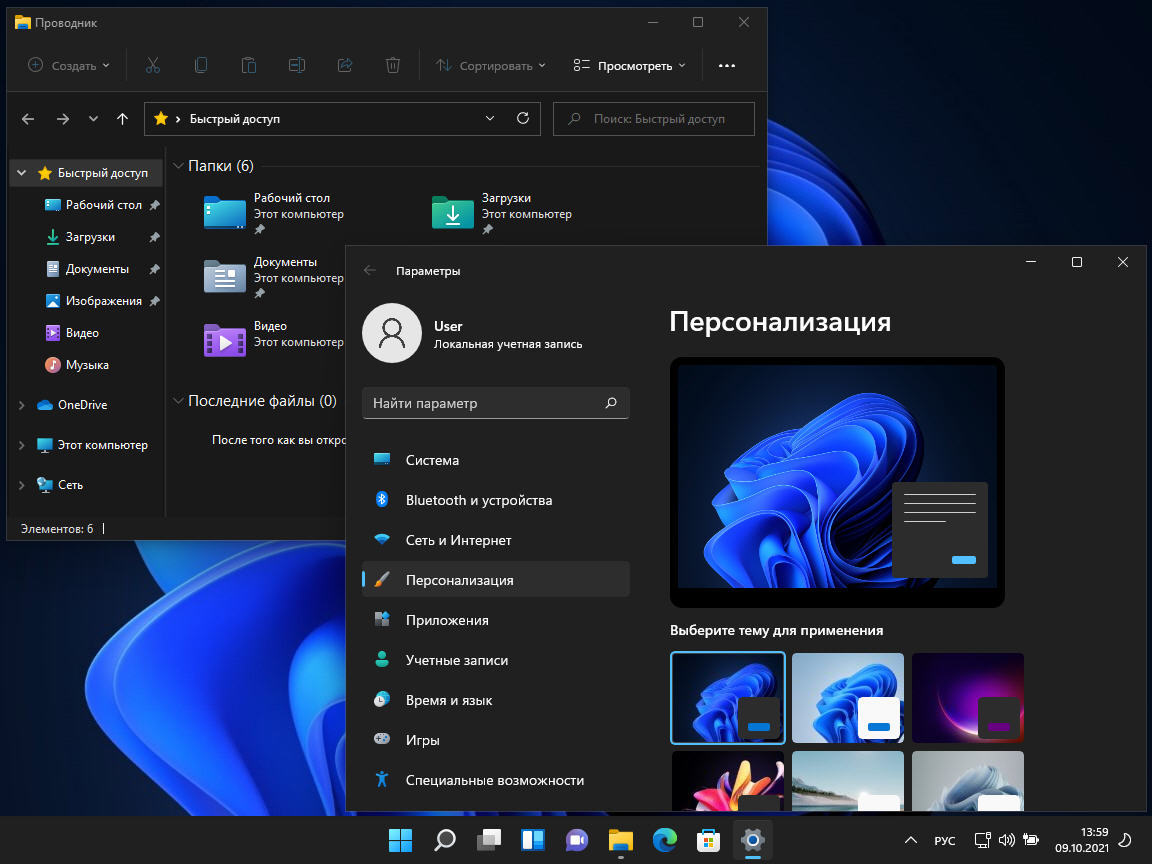This screenshot has width=1152, height=864.
Task: Click the Cut scissors icon in Explorer toolbar
Action: click(x=153, y=65)
